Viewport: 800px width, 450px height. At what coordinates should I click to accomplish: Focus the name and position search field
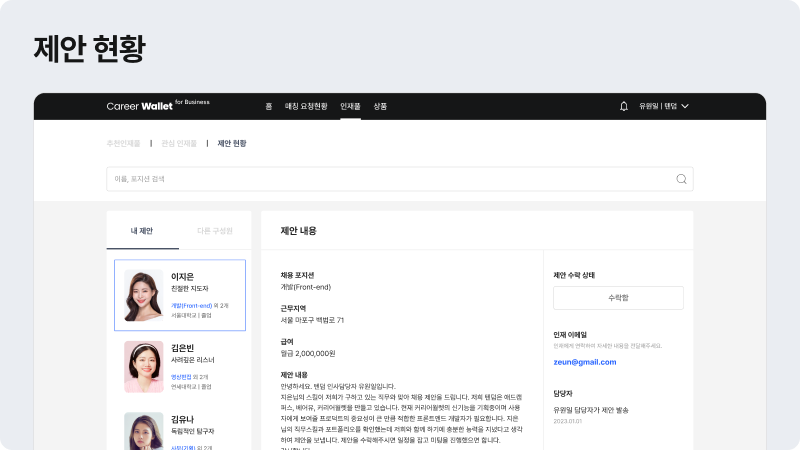(399, 179)
